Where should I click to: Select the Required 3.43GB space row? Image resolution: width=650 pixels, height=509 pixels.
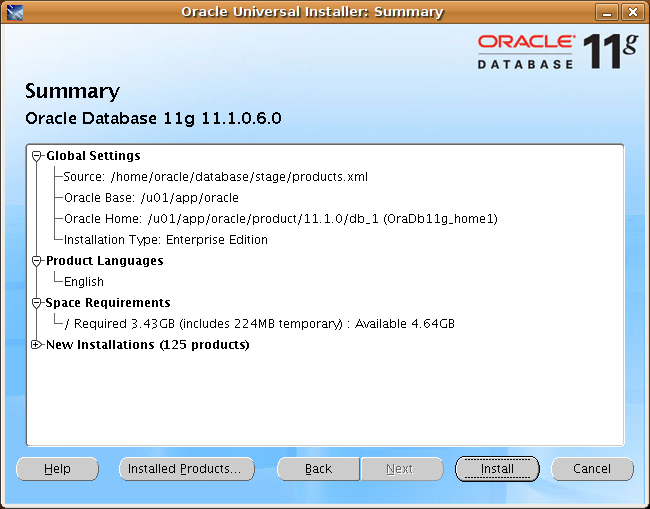[x=260, y=324]
